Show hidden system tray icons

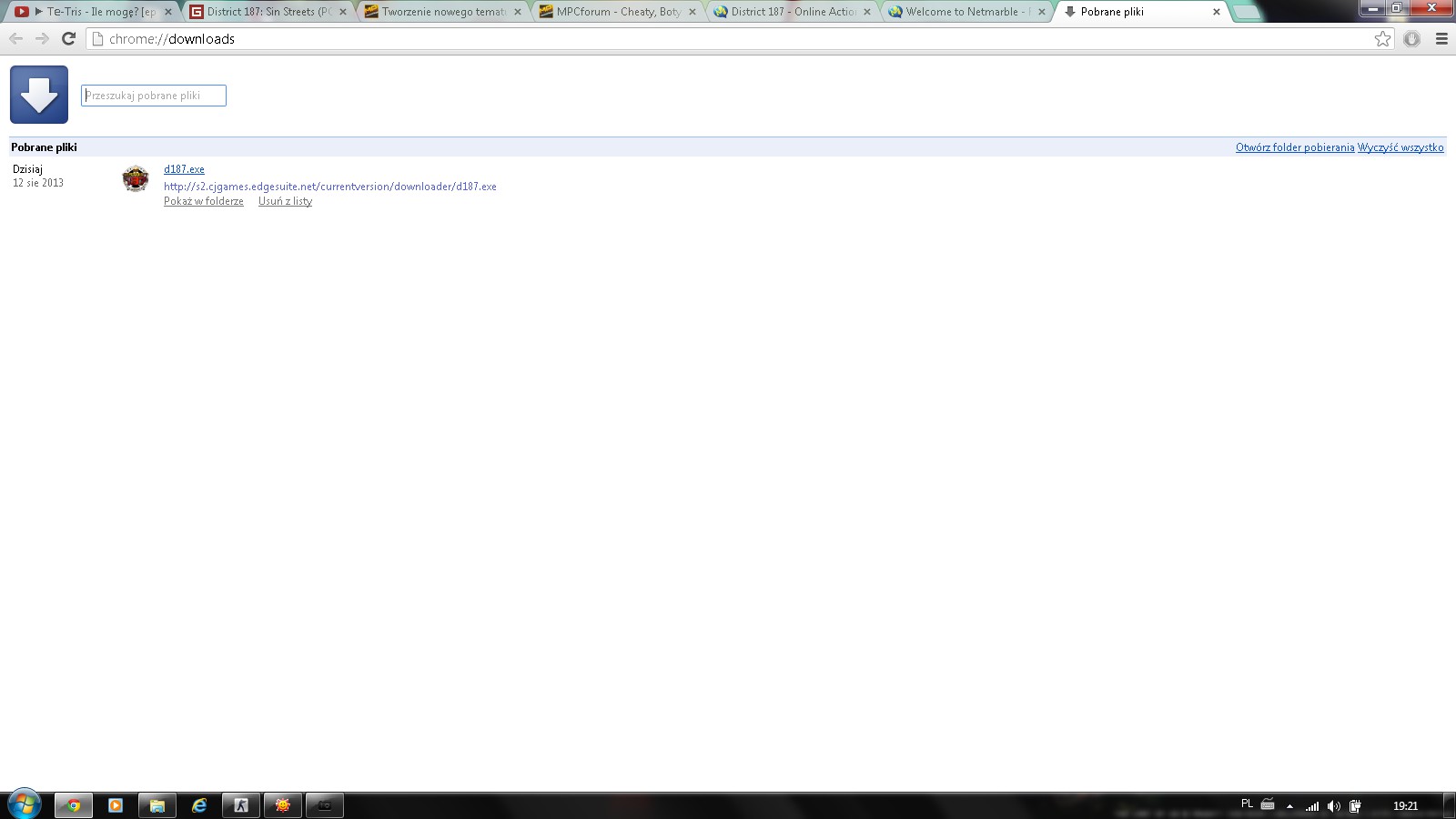(1289, 805)
